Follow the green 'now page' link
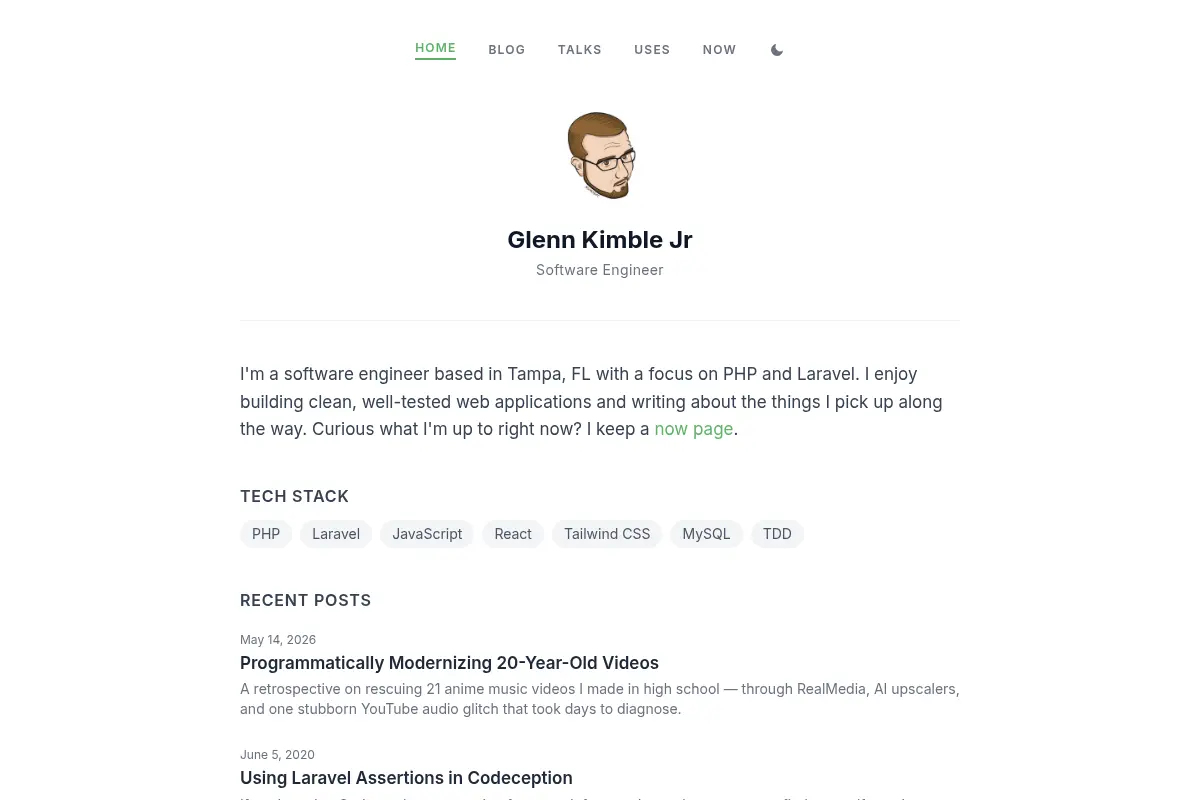 694,429
